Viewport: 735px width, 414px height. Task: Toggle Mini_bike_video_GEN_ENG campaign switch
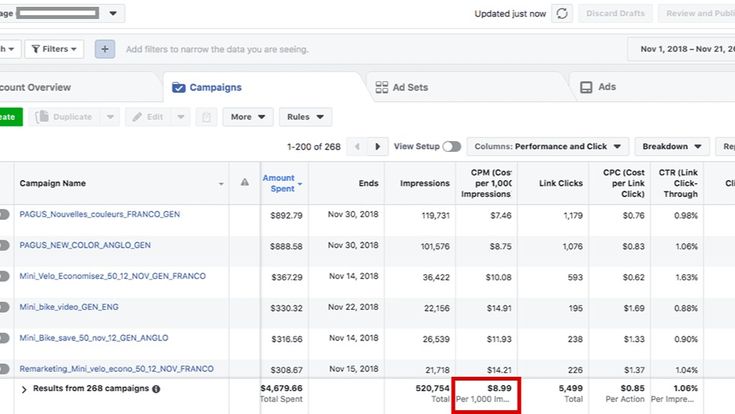tap(3, 308)
